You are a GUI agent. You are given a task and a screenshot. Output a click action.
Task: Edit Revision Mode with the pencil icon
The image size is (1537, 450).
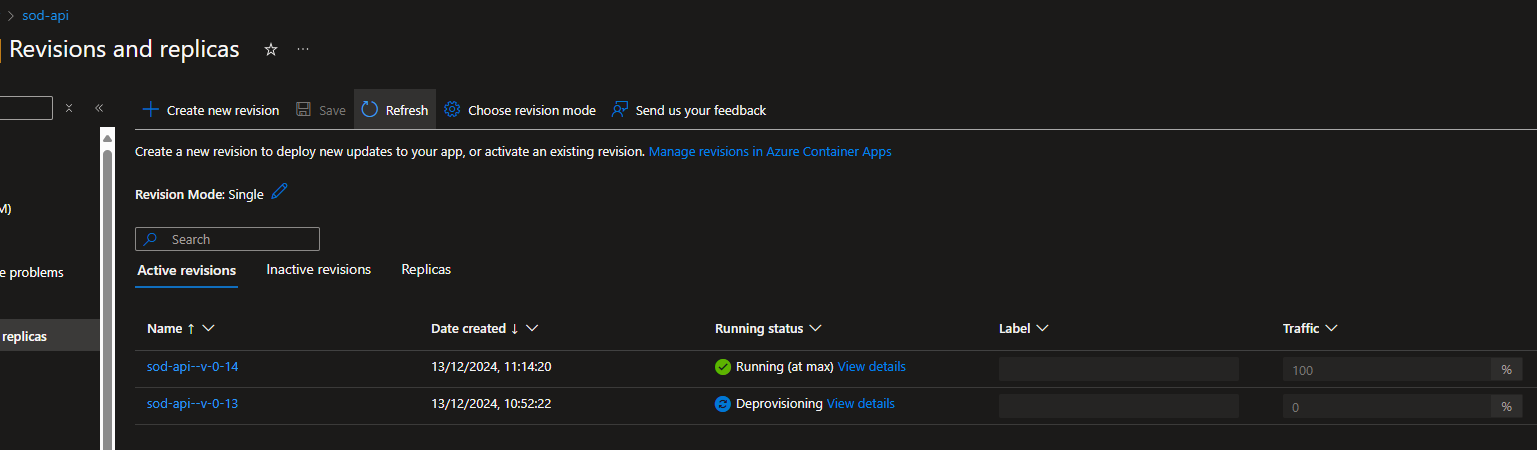[280, 192]
